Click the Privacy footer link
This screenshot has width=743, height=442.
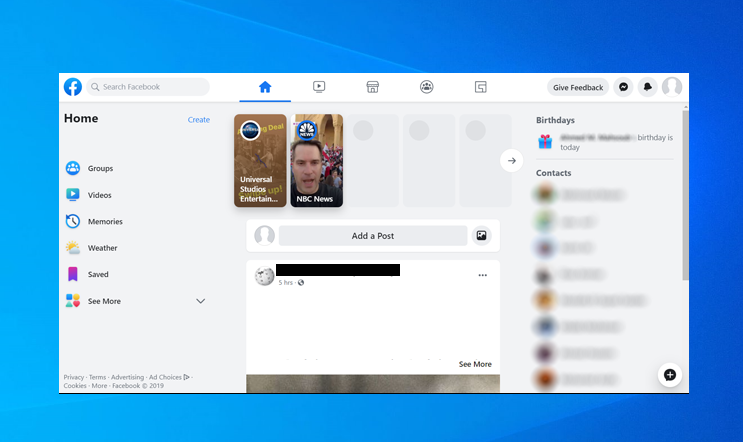pos(73,377)
